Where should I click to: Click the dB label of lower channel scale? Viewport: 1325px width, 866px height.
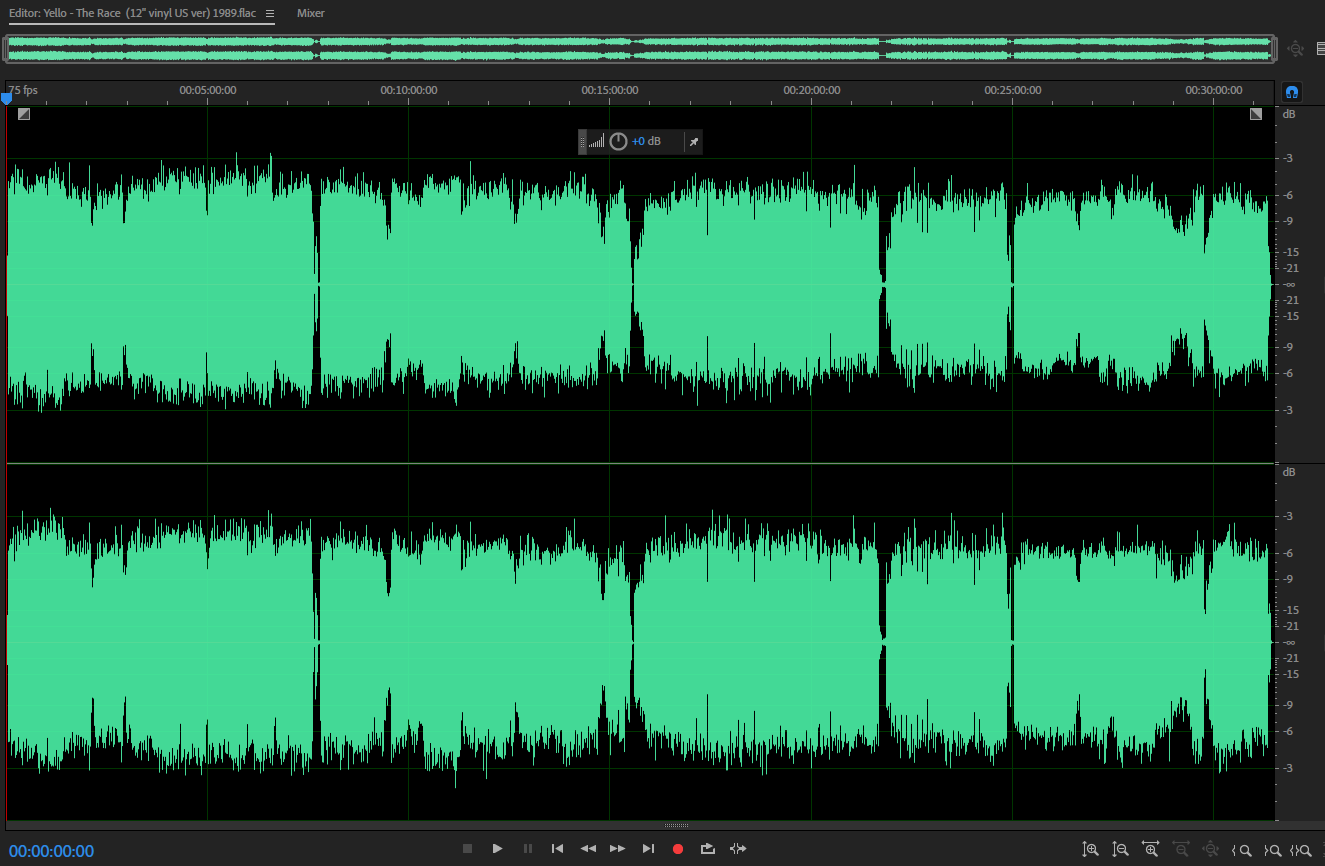click(x=1289, y=472)
